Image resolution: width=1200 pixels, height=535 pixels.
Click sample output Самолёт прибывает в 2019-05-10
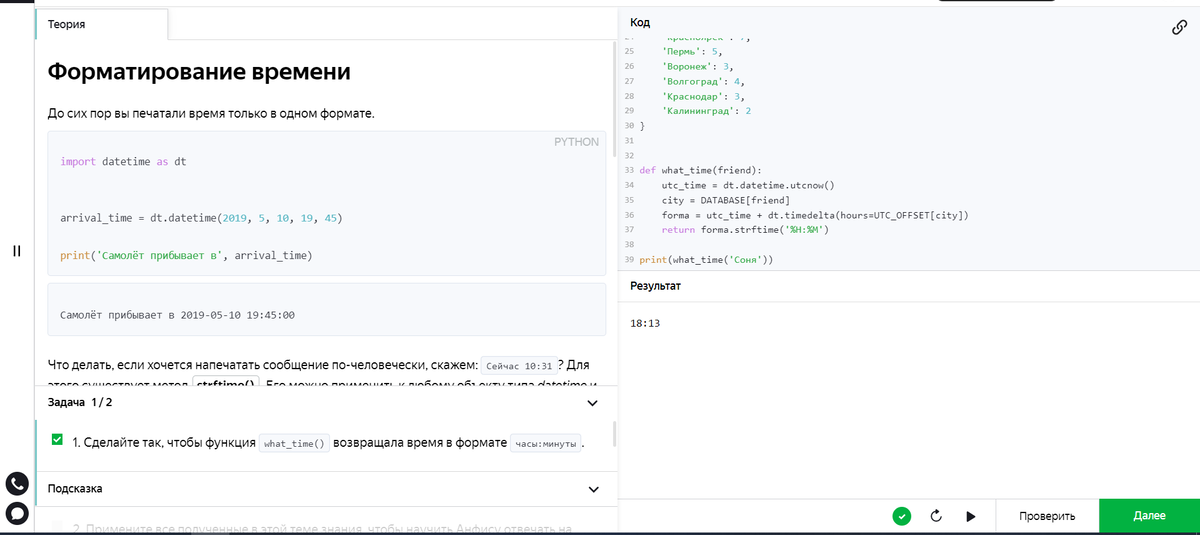[x=177, y=315]
